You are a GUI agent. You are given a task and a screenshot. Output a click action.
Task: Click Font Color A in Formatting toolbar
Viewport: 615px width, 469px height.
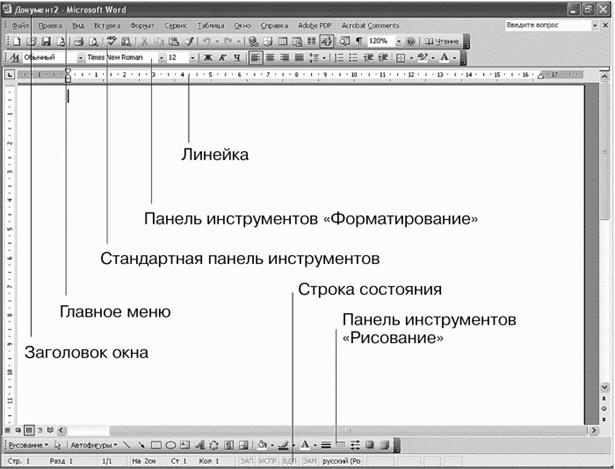click(444, 58)
